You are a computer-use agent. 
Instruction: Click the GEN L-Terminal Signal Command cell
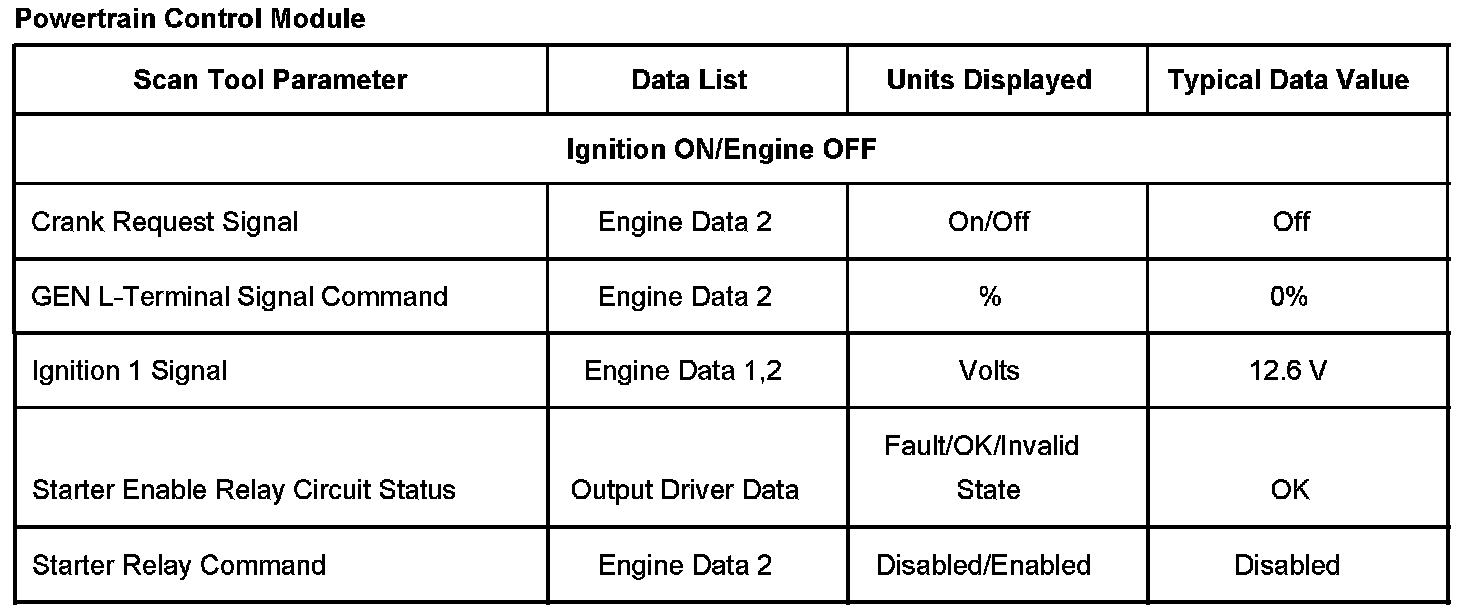[x=240, y=297]
